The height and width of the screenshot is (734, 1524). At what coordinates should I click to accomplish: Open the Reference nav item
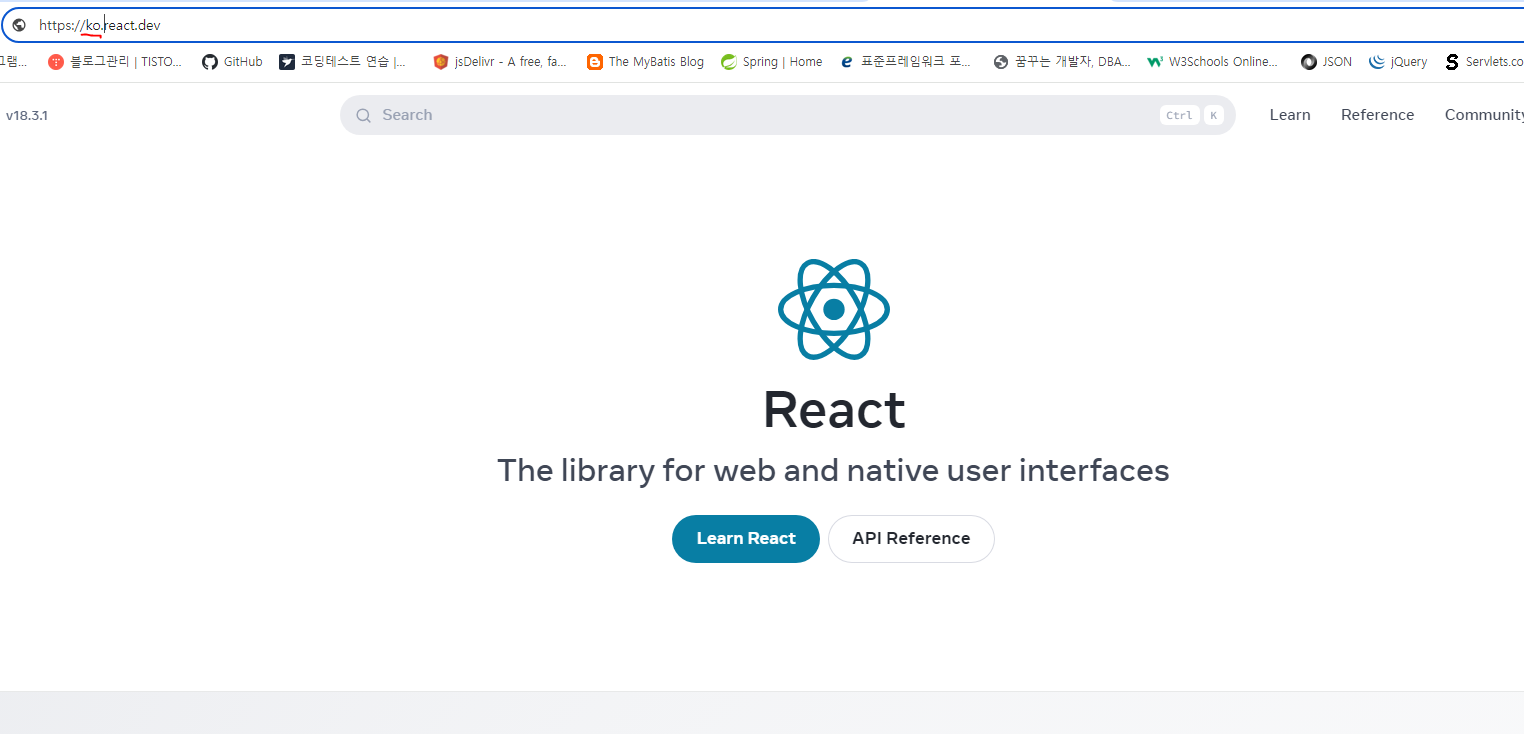[1378, 115]
